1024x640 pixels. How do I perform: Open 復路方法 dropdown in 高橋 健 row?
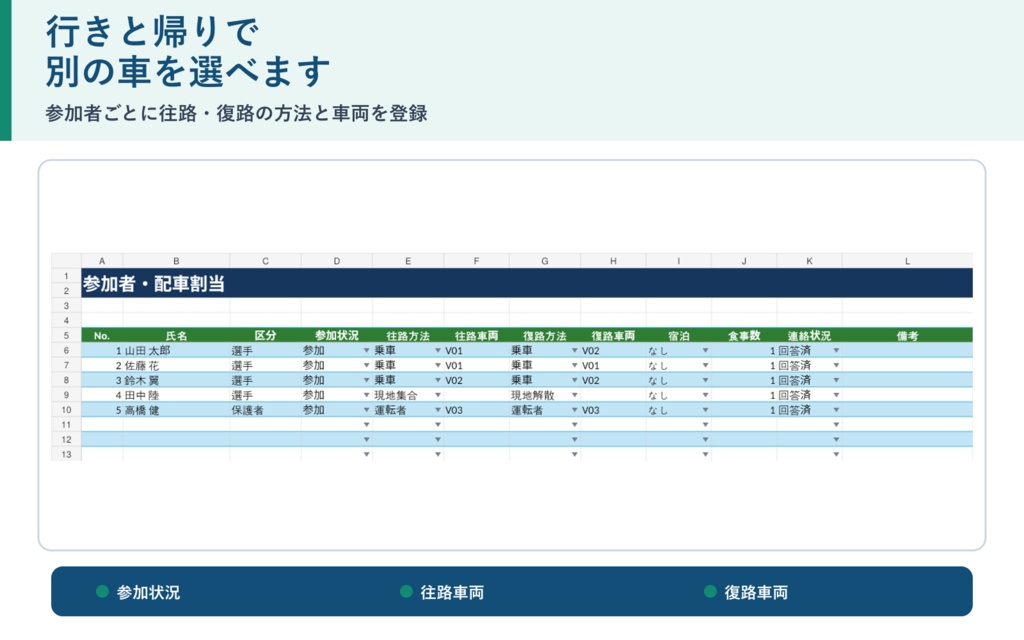click(x=575, y=410)
